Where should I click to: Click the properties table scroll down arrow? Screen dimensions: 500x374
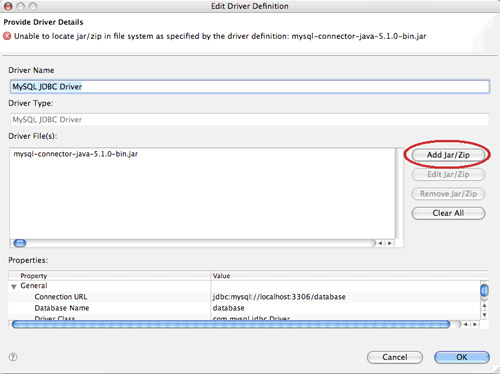pos(484,314)
